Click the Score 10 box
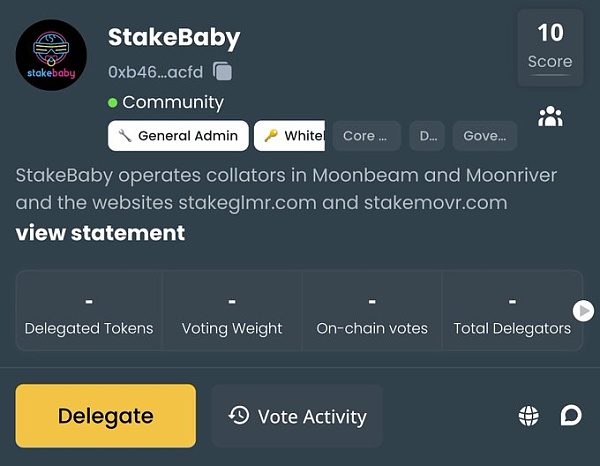This screenshot has height=466, width=600. [x=550, y=46]
